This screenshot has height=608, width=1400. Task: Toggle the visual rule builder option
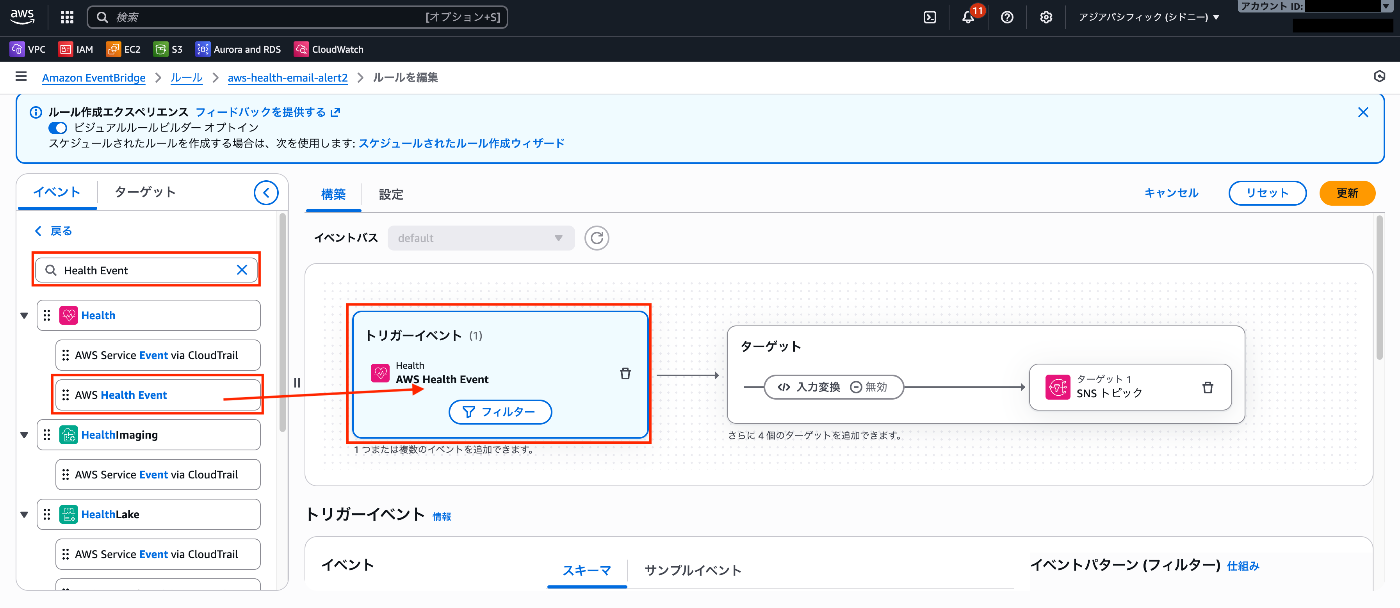tap(58, 128)
